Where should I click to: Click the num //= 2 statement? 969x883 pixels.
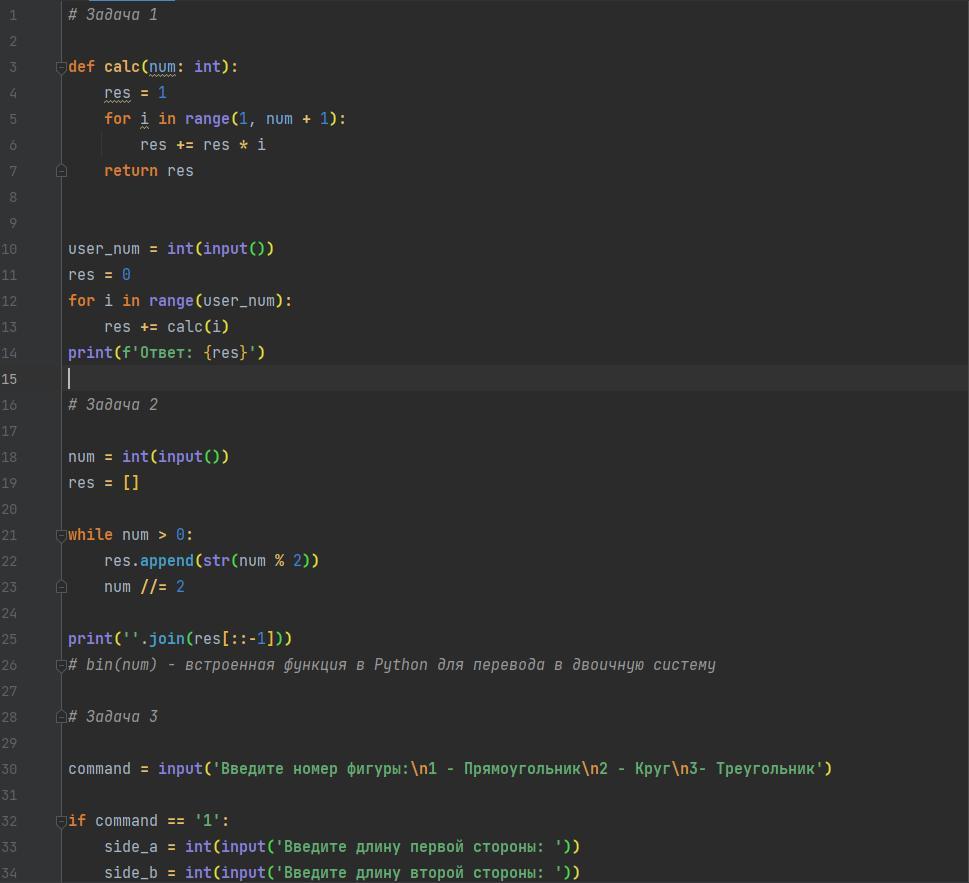[x=144, y=587]
